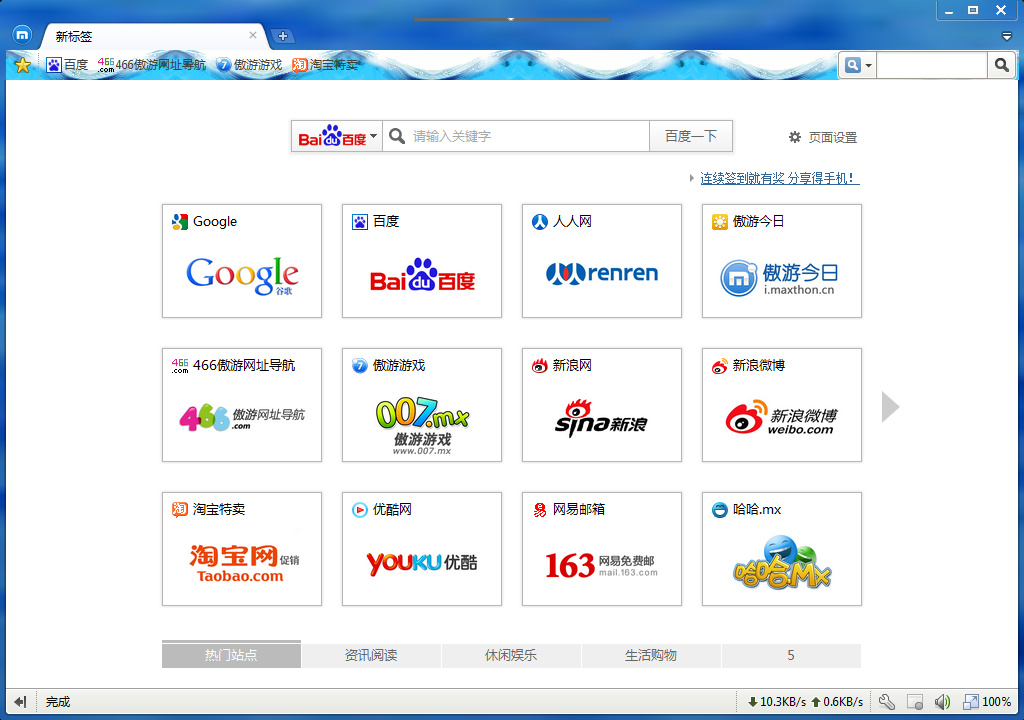Open the 哈哈.mx tile

pos(782,549)
